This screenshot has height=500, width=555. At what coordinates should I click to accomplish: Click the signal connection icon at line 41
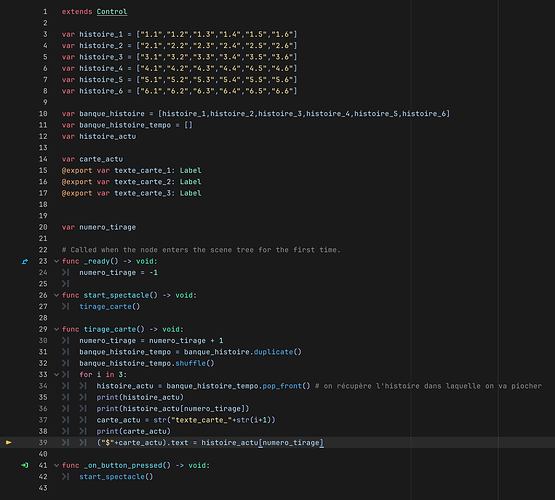tap(25, 465)
